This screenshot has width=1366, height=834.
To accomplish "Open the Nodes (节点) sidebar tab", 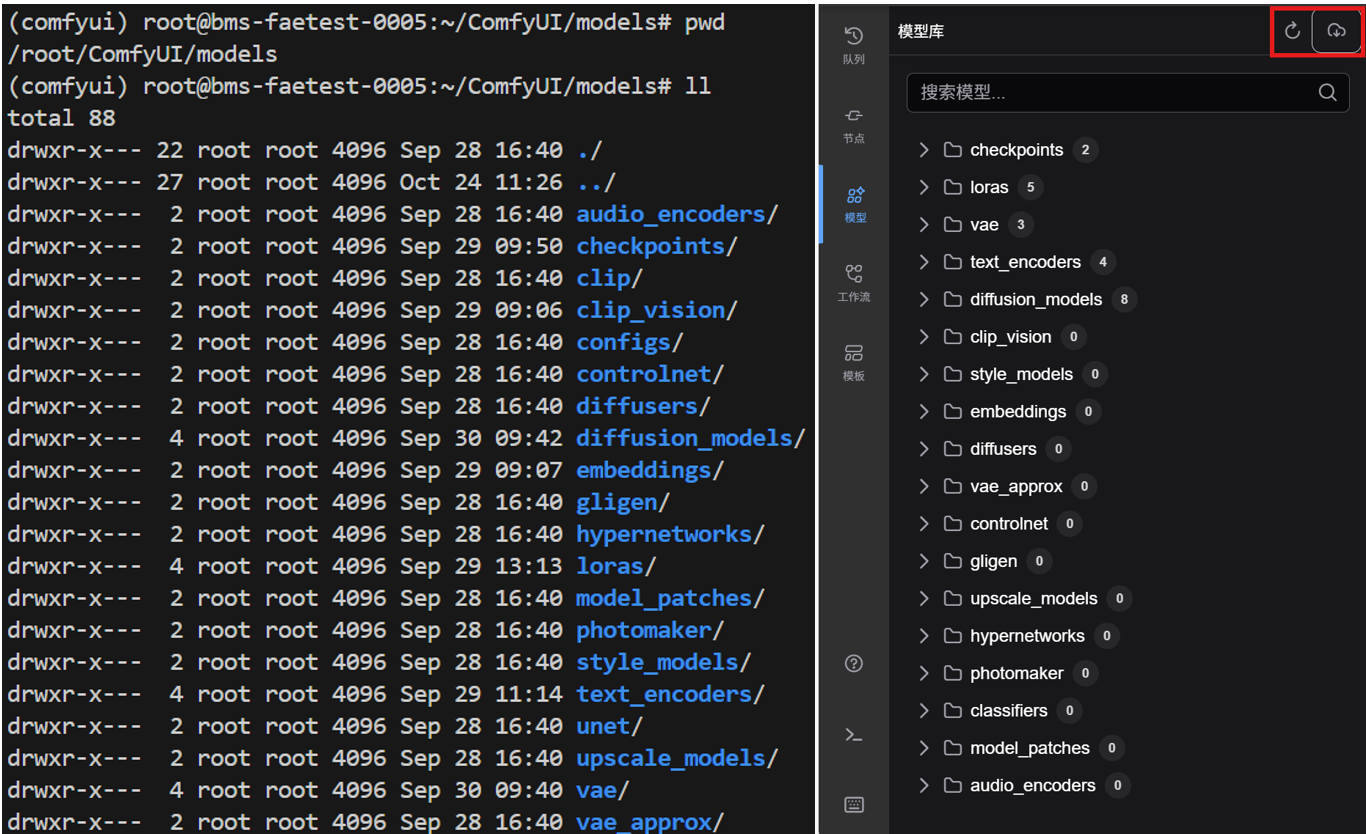I will click(x=853, y=125).
